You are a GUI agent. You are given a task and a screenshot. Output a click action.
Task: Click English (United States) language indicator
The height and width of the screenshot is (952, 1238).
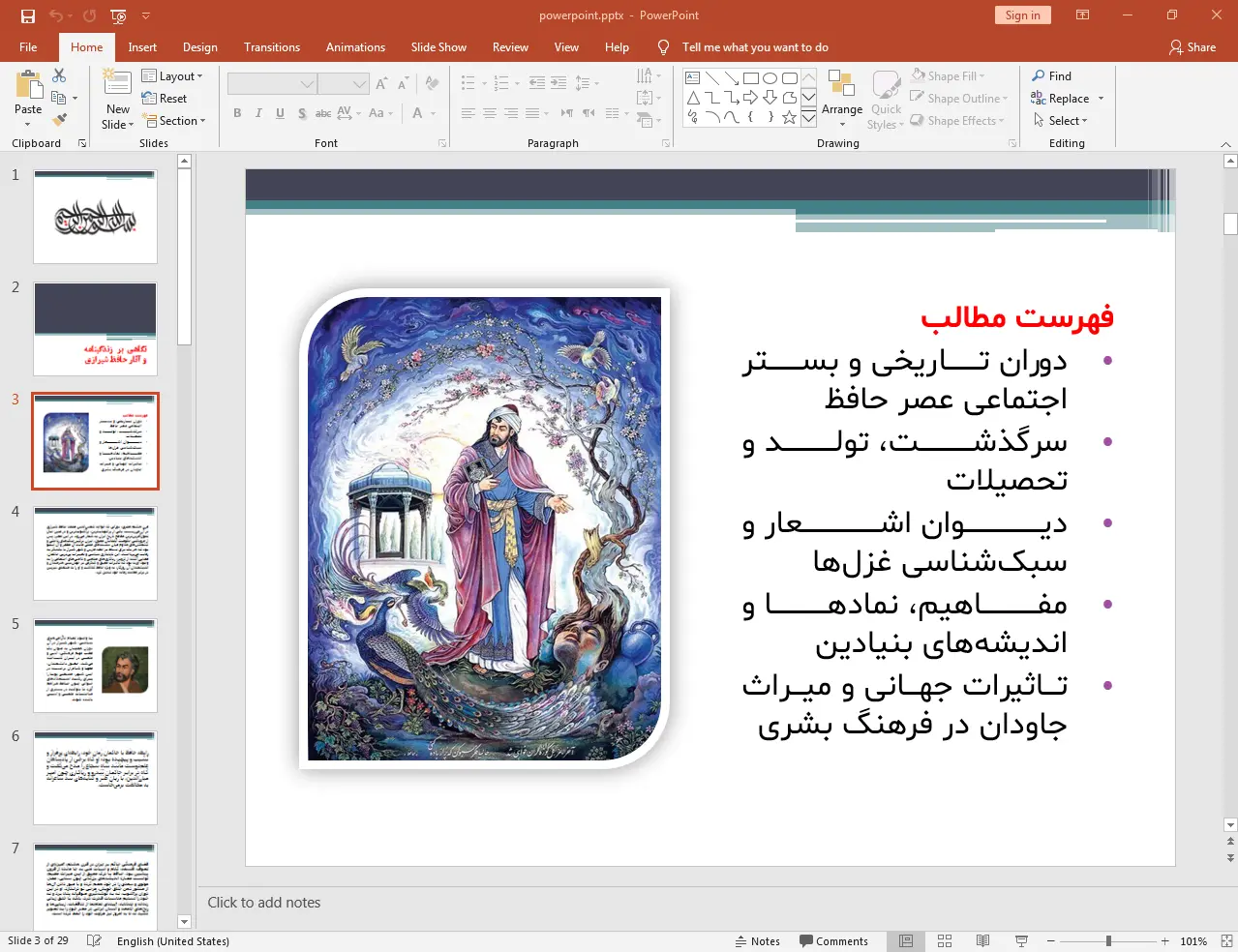(x=173, y=941)
